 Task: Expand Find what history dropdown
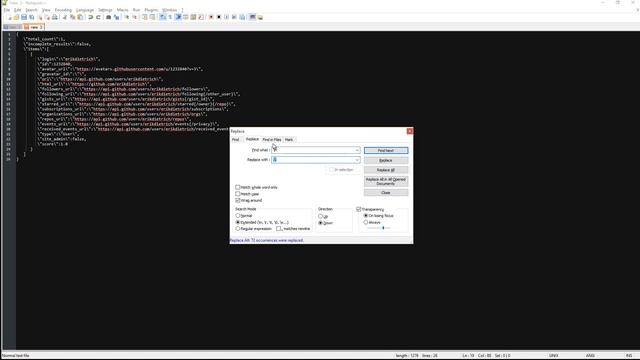(357, 150)
